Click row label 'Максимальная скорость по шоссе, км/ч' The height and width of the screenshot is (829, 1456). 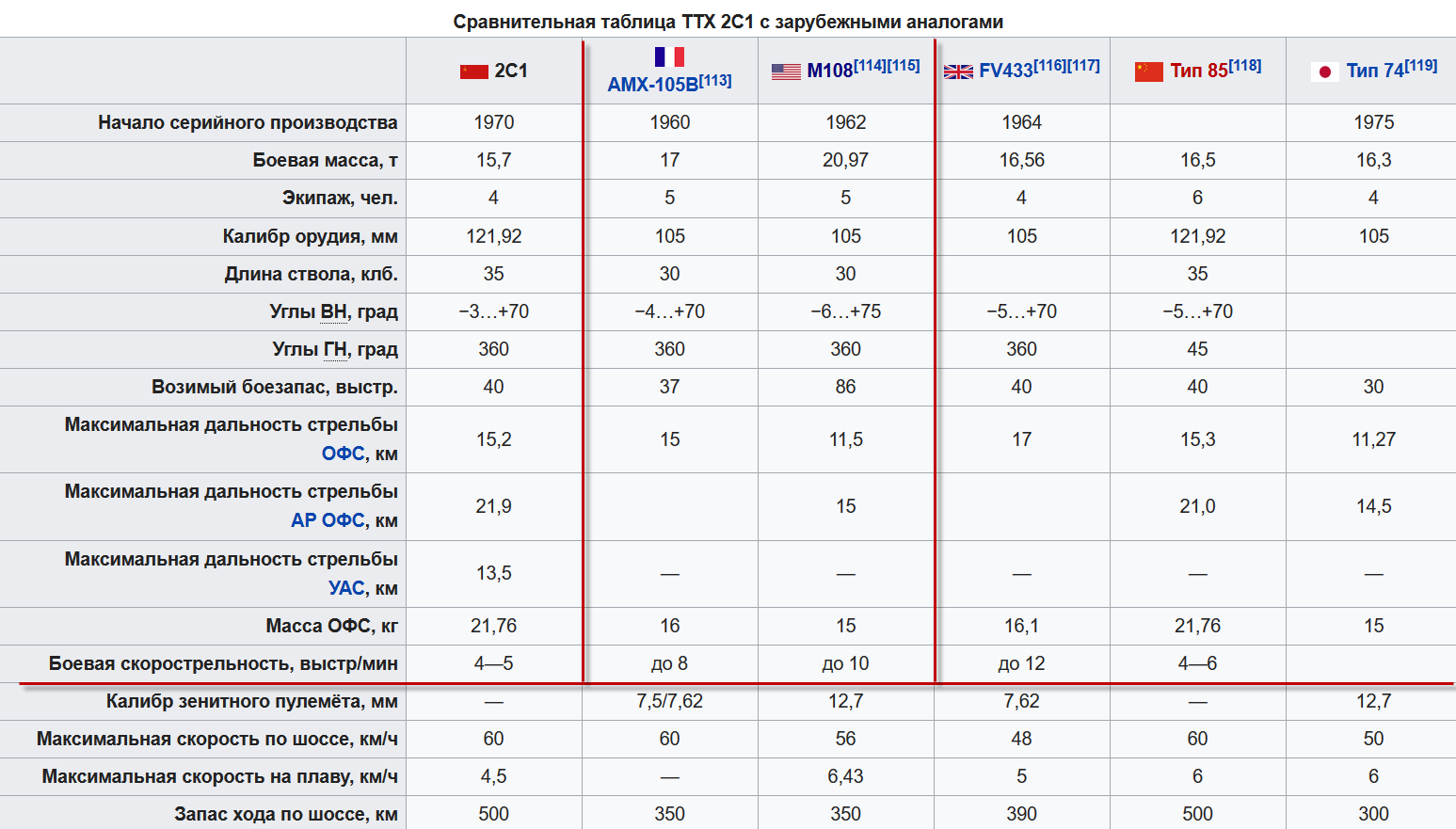point(217,739)
